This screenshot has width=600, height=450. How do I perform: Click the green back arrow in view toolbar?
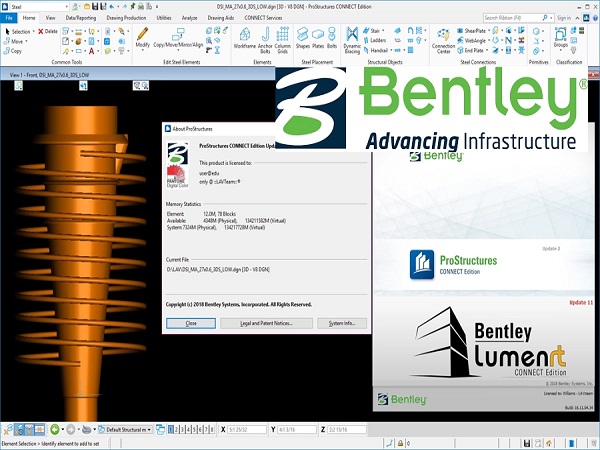click(x=55, y=429)
